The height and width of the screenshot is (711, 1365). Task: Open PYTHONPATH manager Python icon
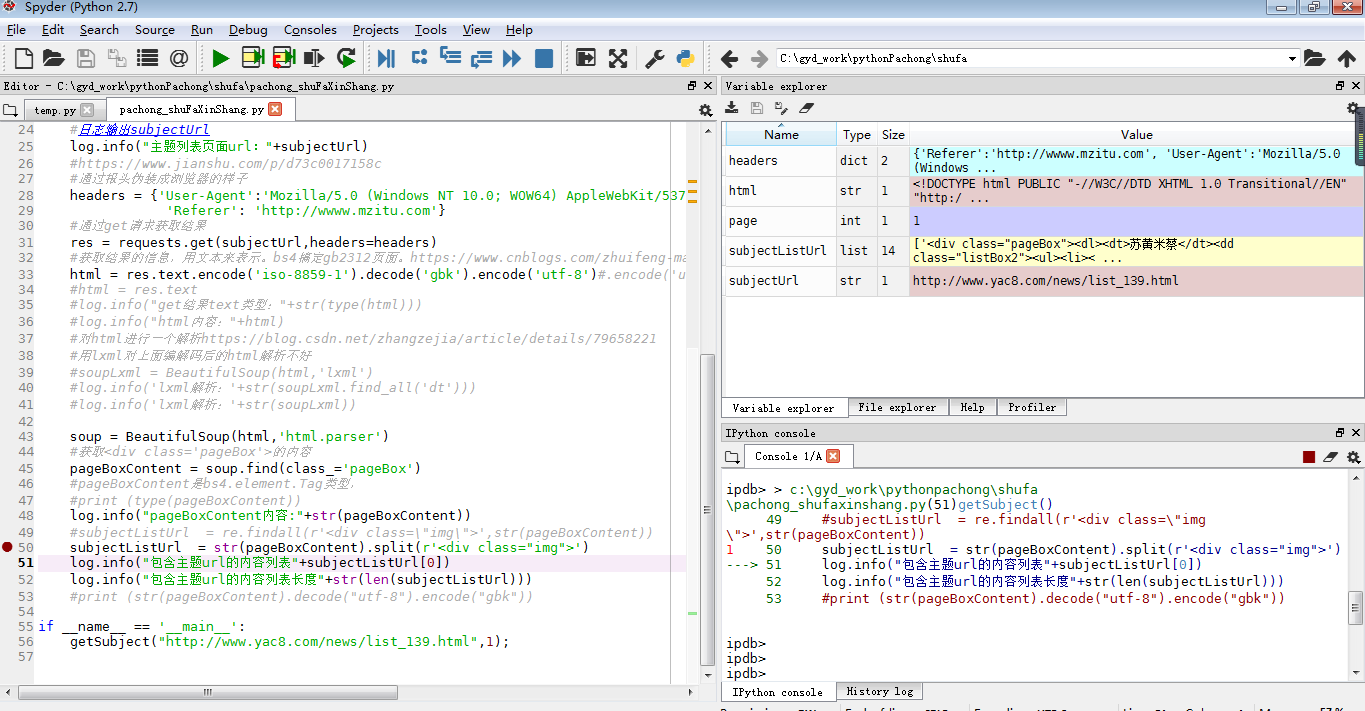pos(685,58)
